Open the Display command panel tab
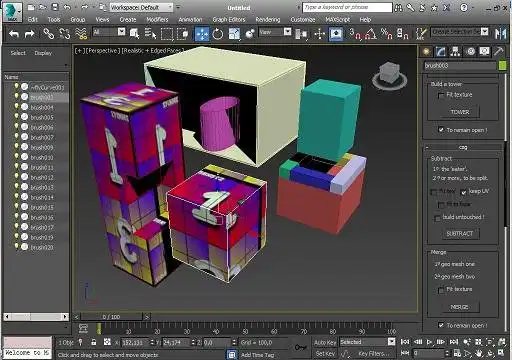This screenshot has height=360, width=512. pos(485,51)
